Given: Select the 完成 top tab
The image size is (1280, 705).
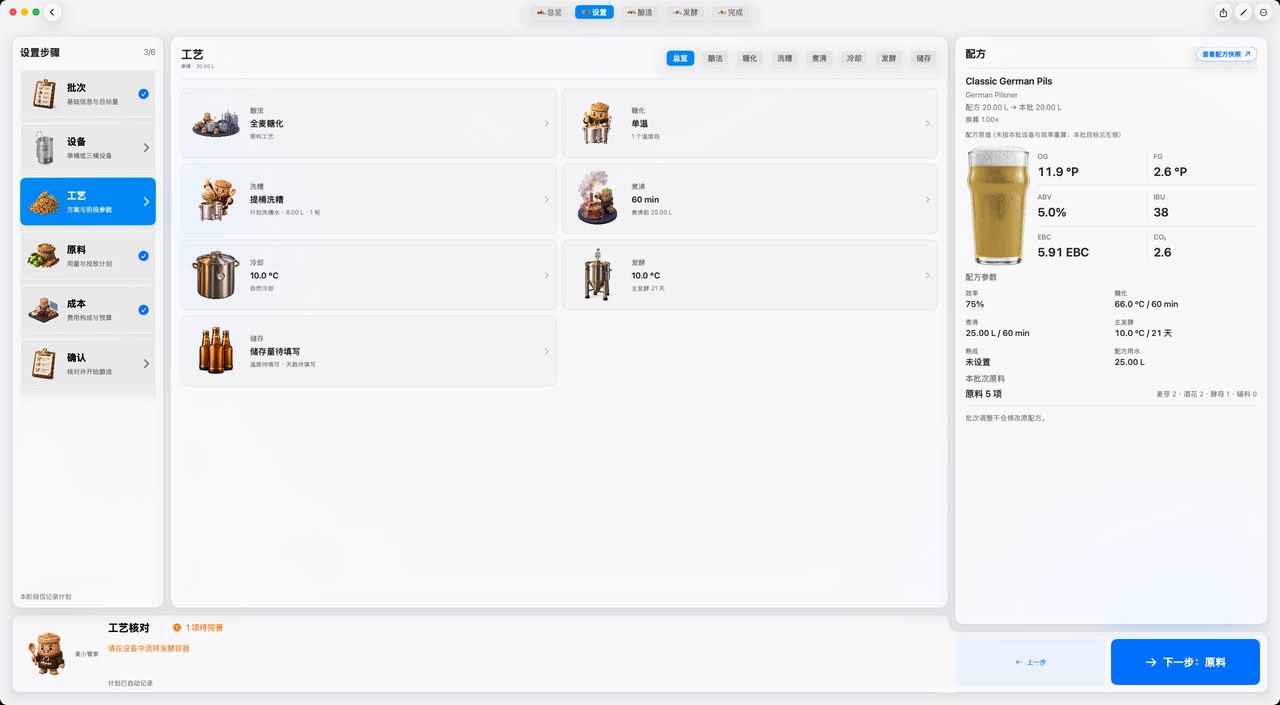Looking at the screenshot, I should [729, 12].
